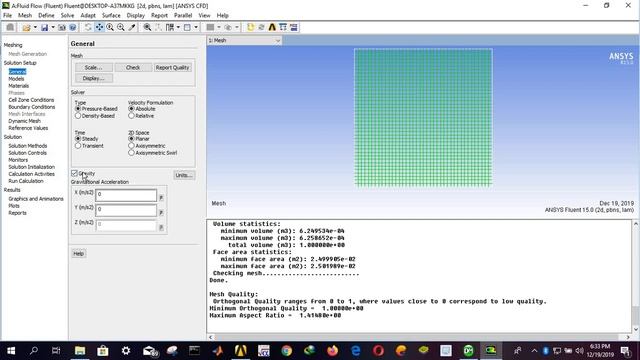
Task: Click the fit to window icon
Action: 147,27
